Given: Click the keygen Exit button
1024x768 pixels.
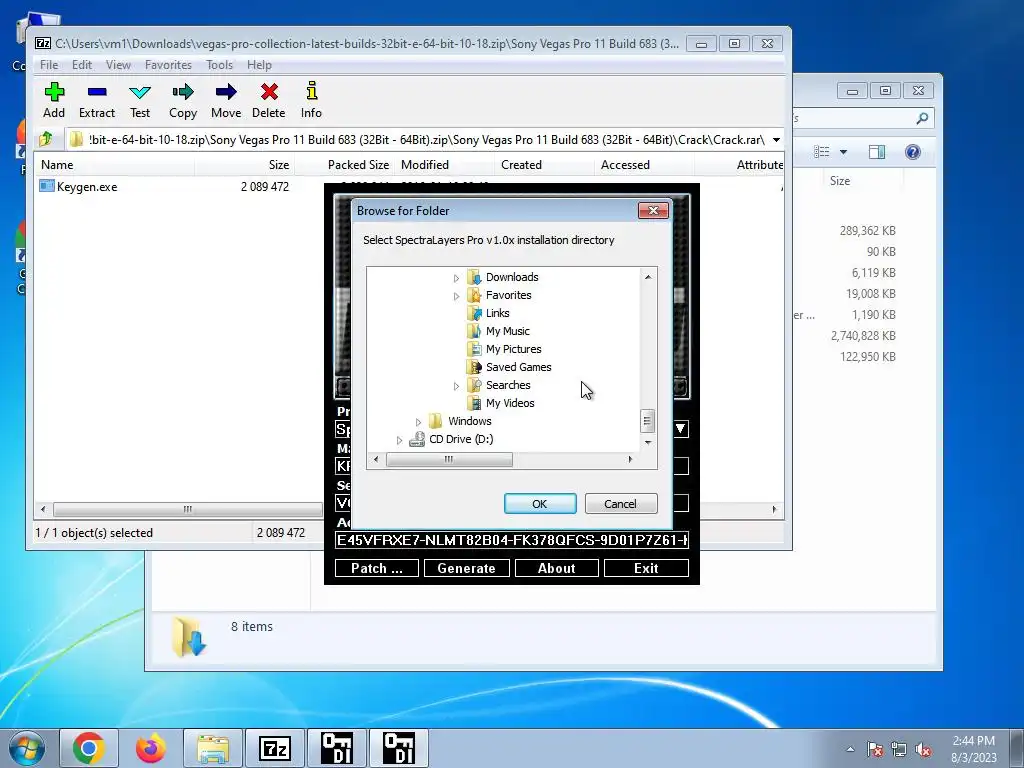Looking at the screenshot, I should pyautogui.click(x=646, y=568).
